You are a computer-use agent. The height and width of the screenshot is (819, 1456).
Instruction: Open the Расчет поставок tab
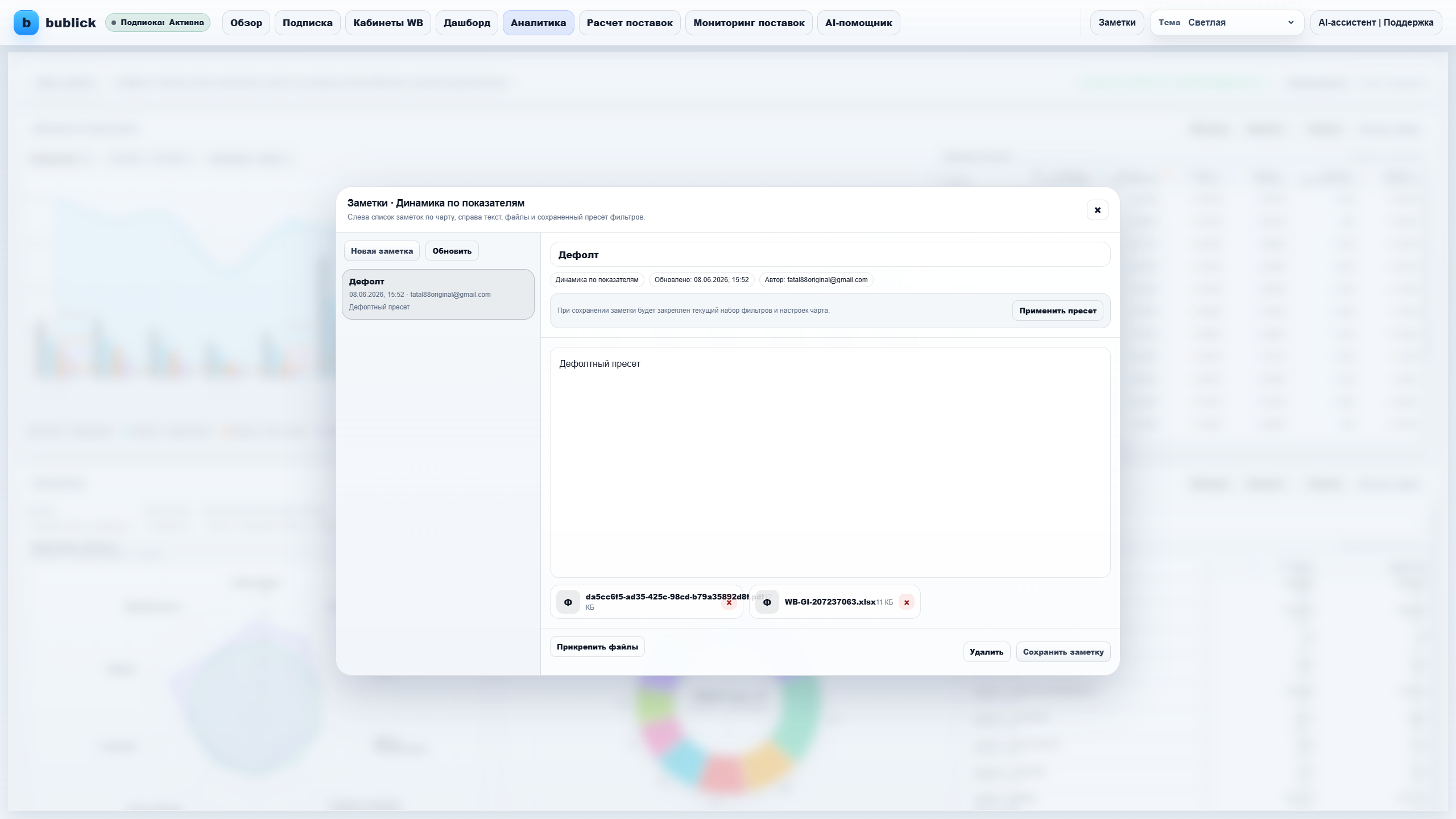tap(630, 23)
